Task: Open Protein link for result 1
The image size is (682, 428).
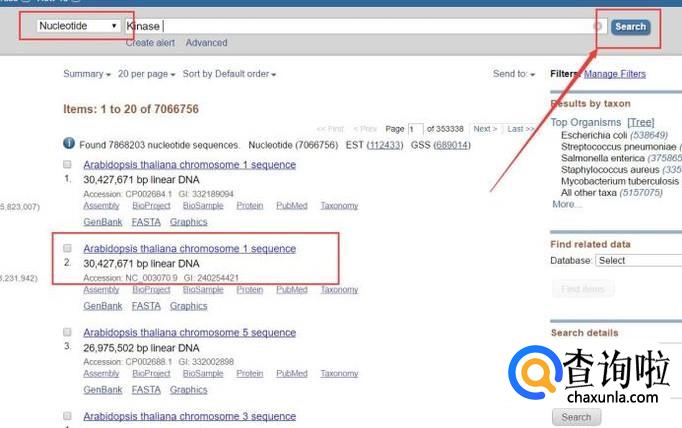Action: 250,206
